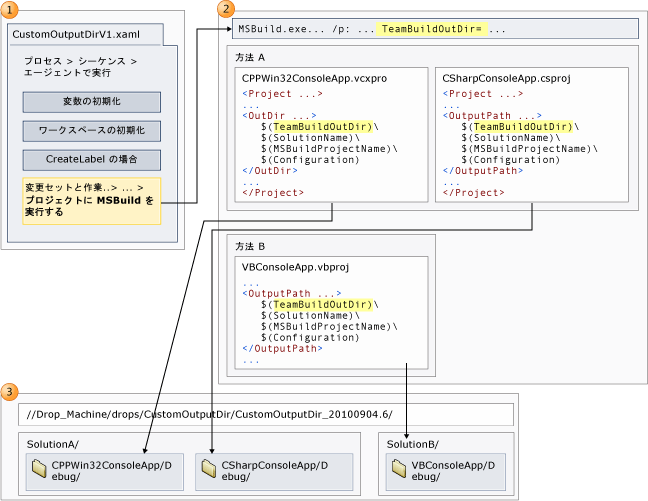Click the ワークスペースの初期化 activity box
This screenshot has height=501, width=648.
coord(92,131)
